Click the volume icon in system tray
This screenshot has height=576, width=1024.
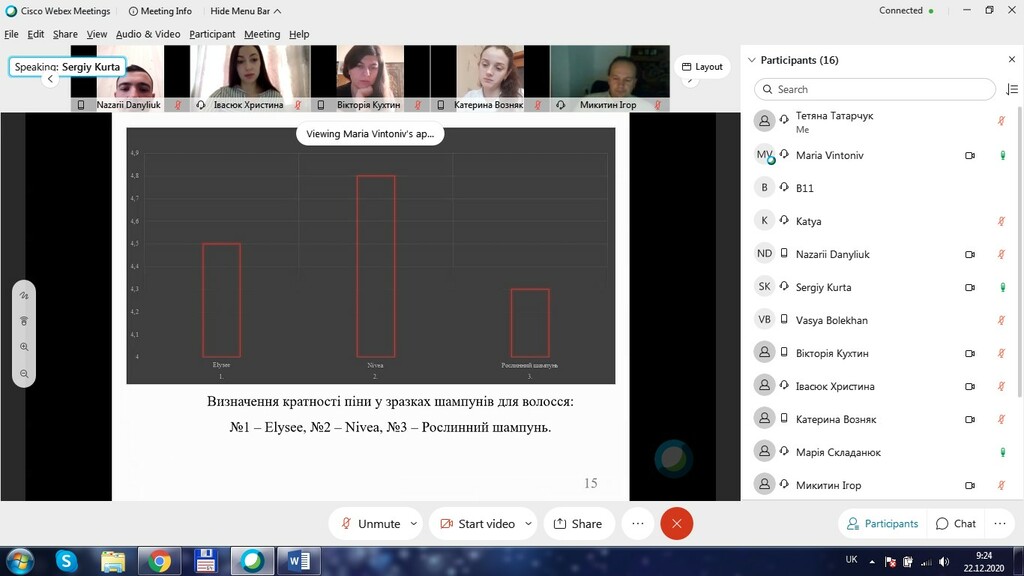(944, 562)
